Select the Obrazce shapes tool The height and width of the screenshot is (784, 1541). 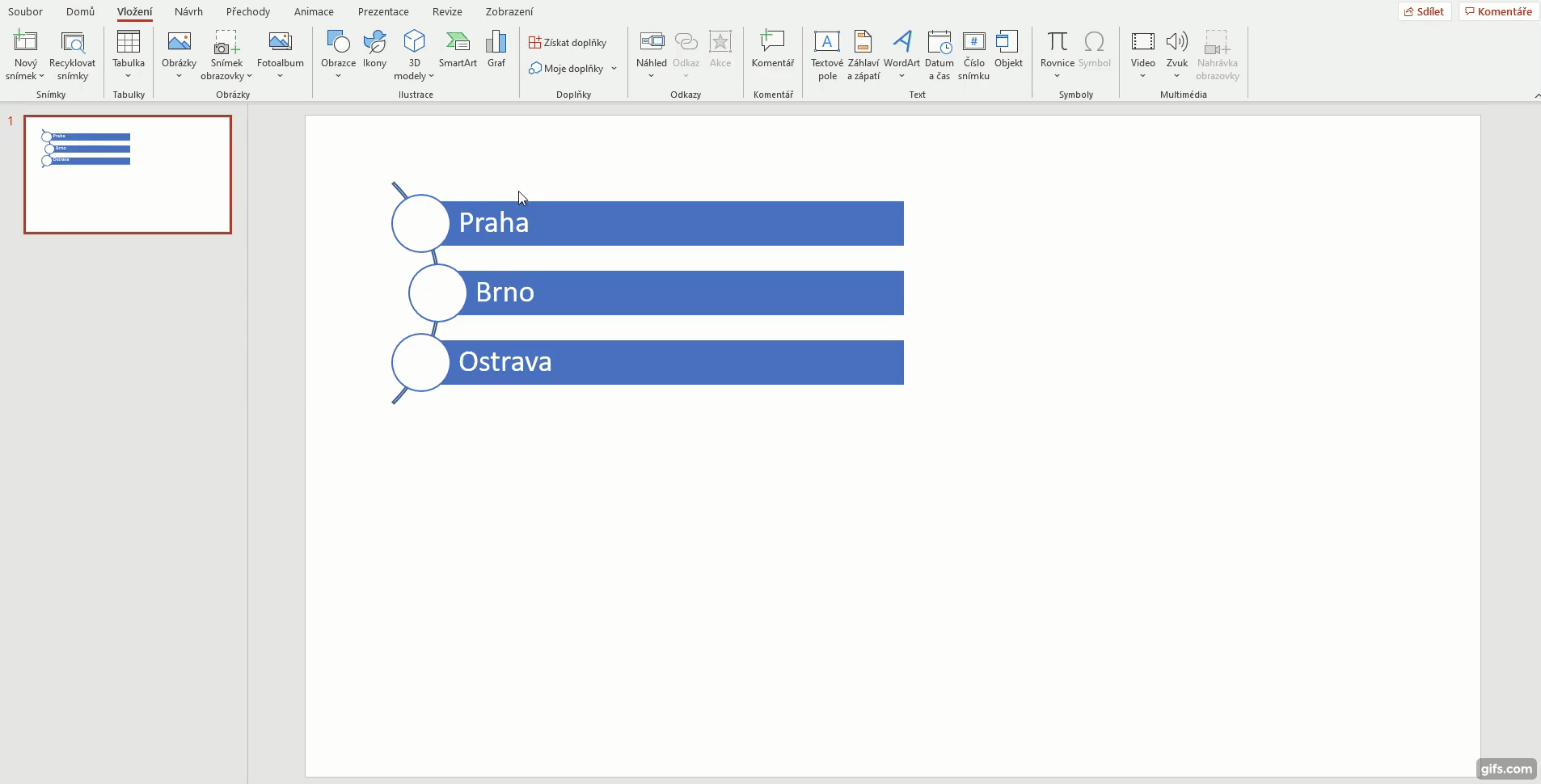(x=337, y=48)
